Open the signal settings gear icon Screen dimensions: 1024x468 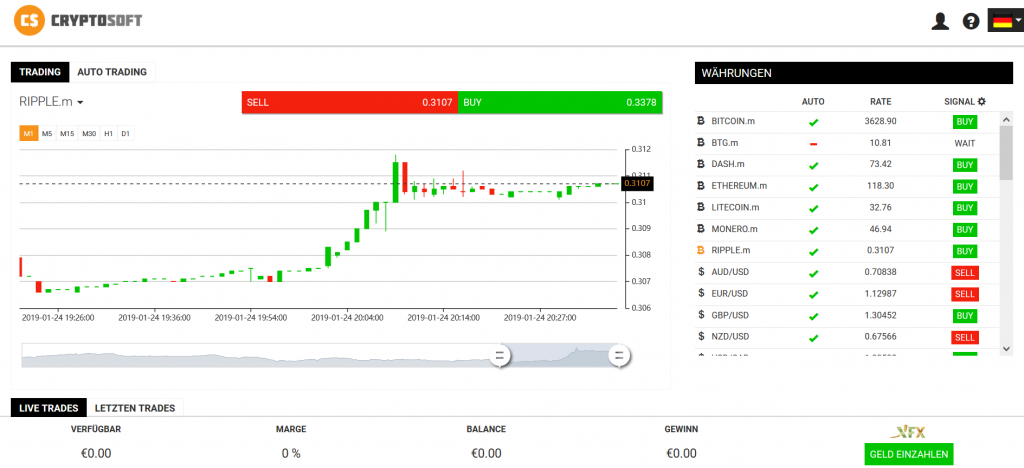pos(981,101)
